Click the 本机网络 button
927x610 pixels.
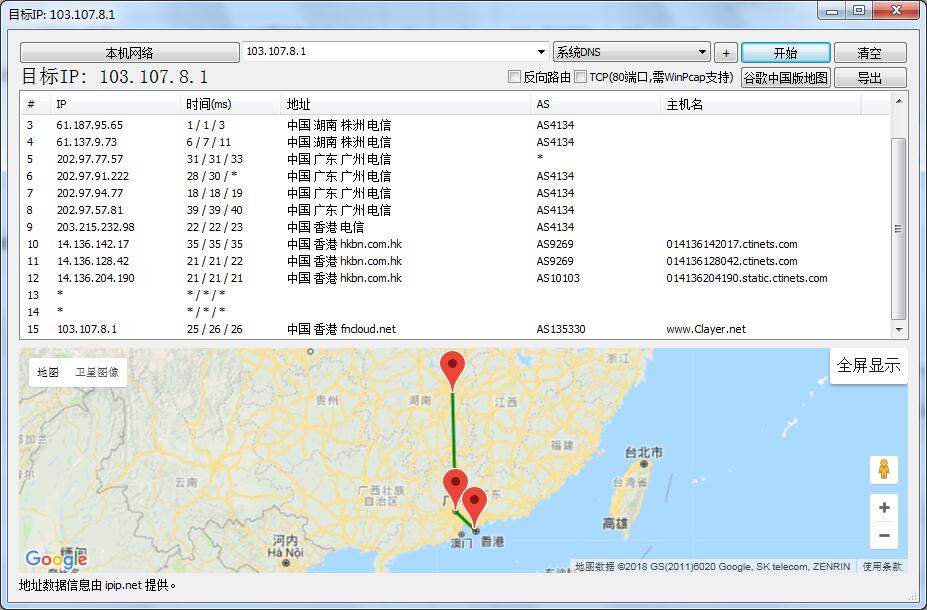(129, 53)
